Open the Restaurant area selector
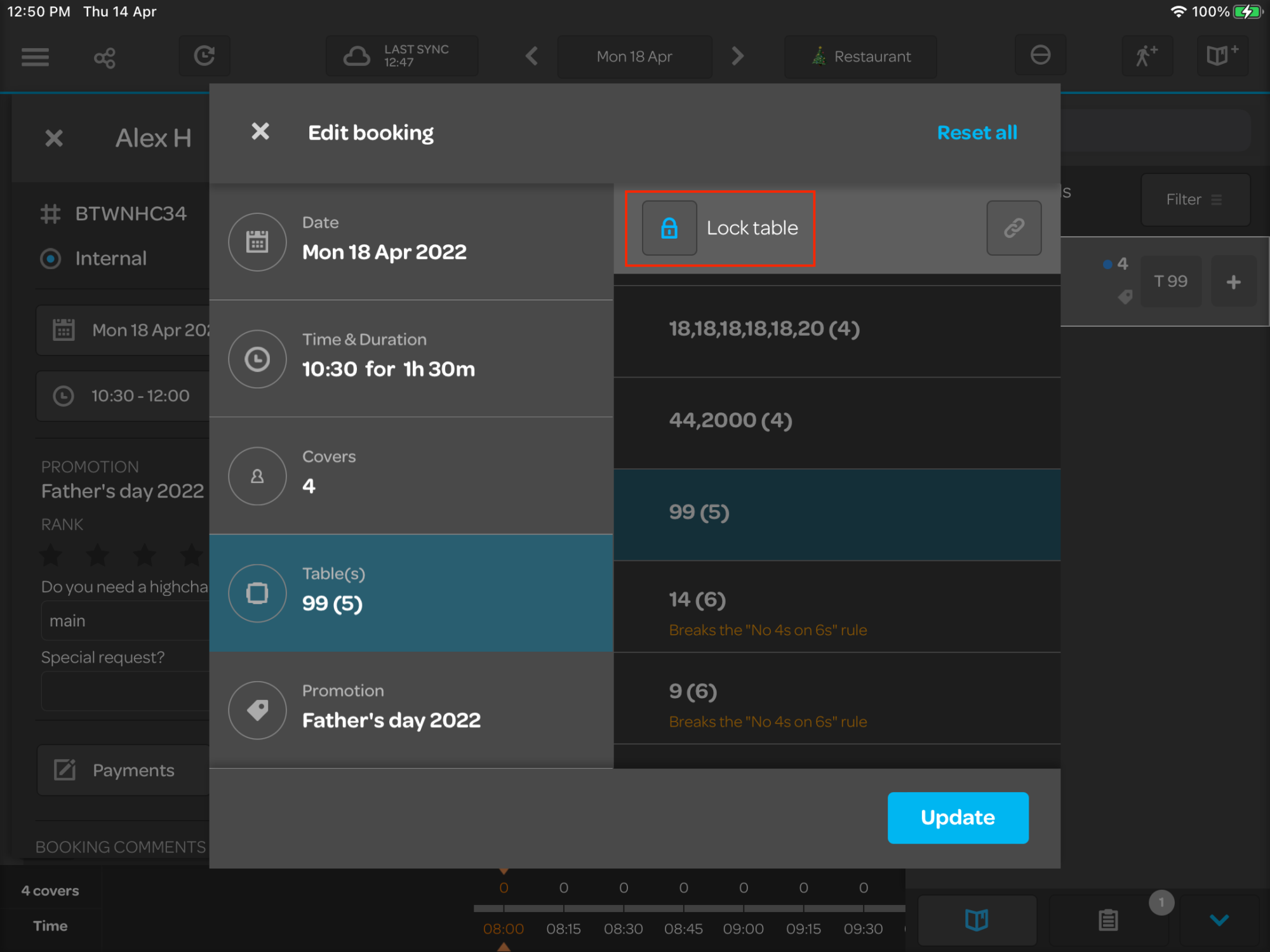The image size is (1270, 952). [x=860, y=56]
